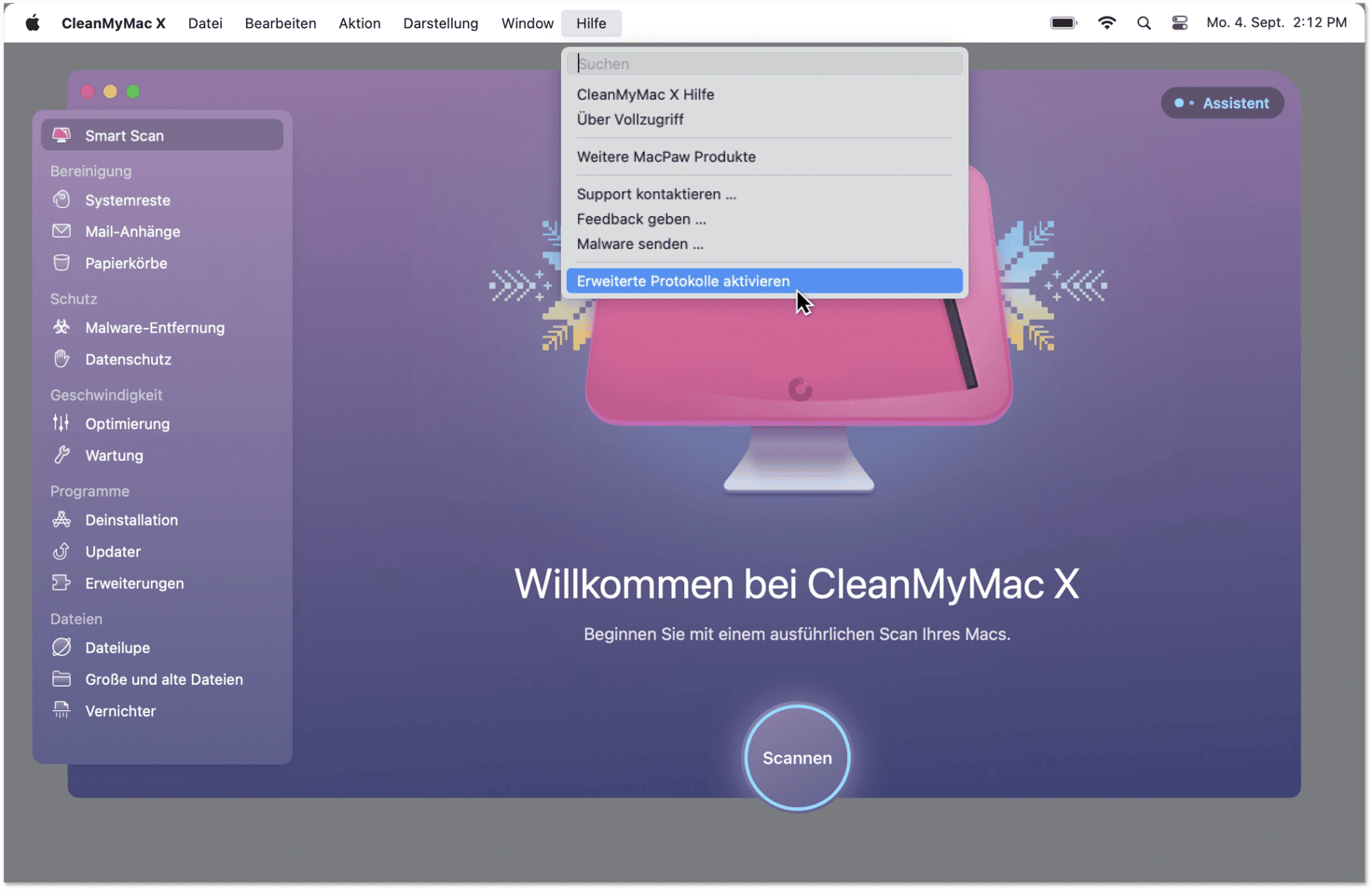Image resolution: width=1372 pixels, height=890 pixels.
Task: Open the Deinstallation module label
Action: [x=131, y=519]
